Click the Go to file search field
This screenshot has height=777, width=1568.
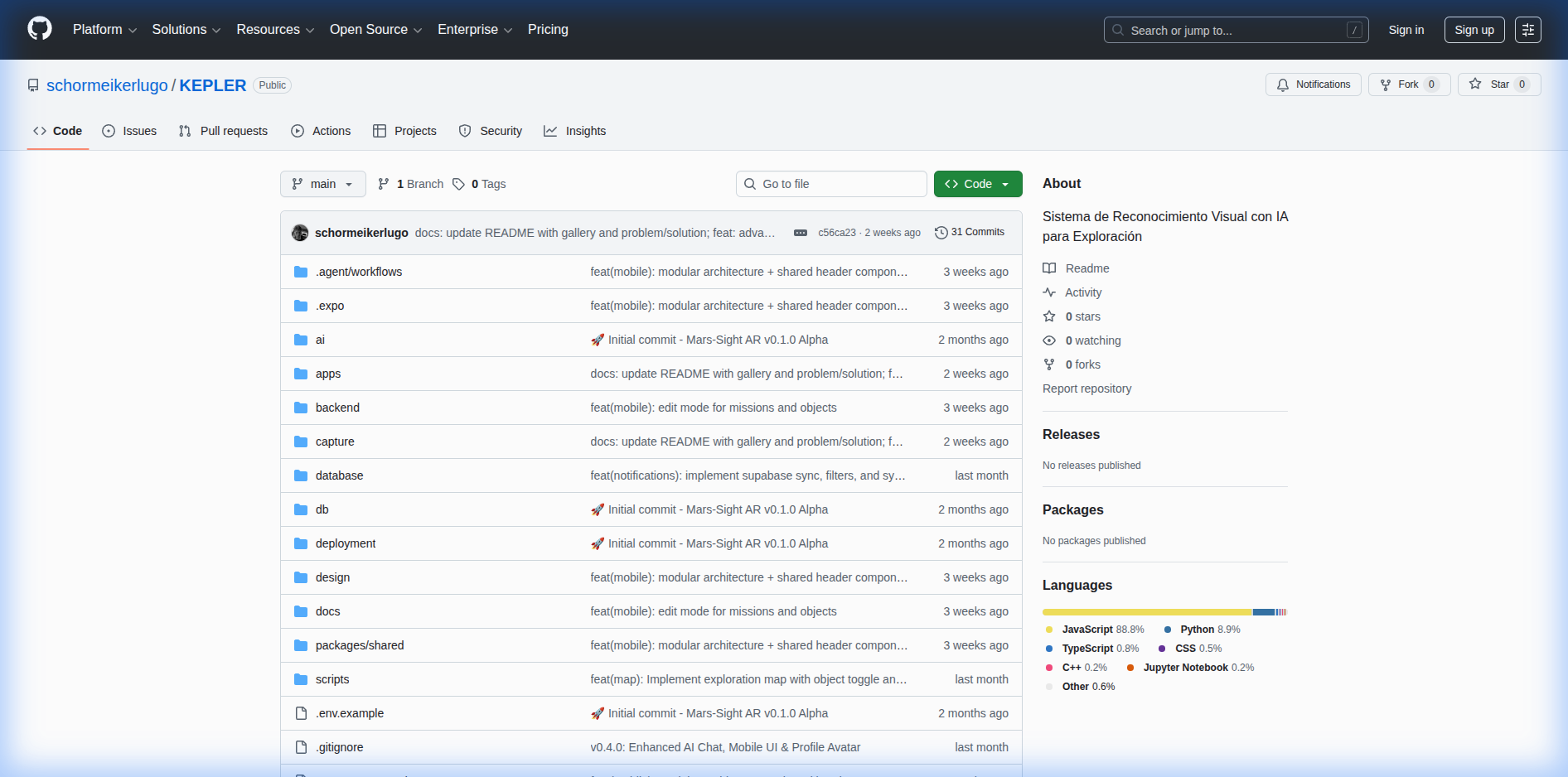[x=830, y=184]
